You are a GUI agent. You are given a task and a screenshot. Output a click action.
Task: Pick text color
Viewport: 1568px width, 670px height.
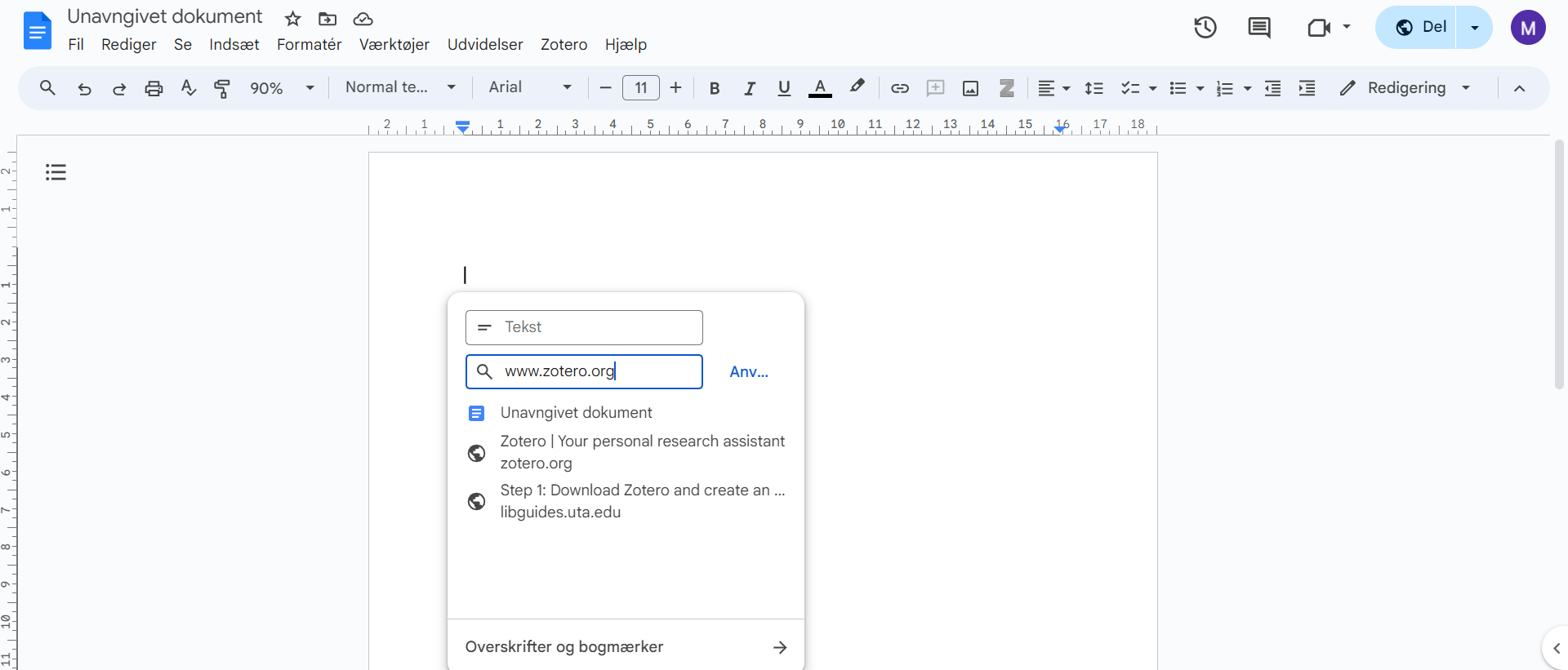(820, 88)
